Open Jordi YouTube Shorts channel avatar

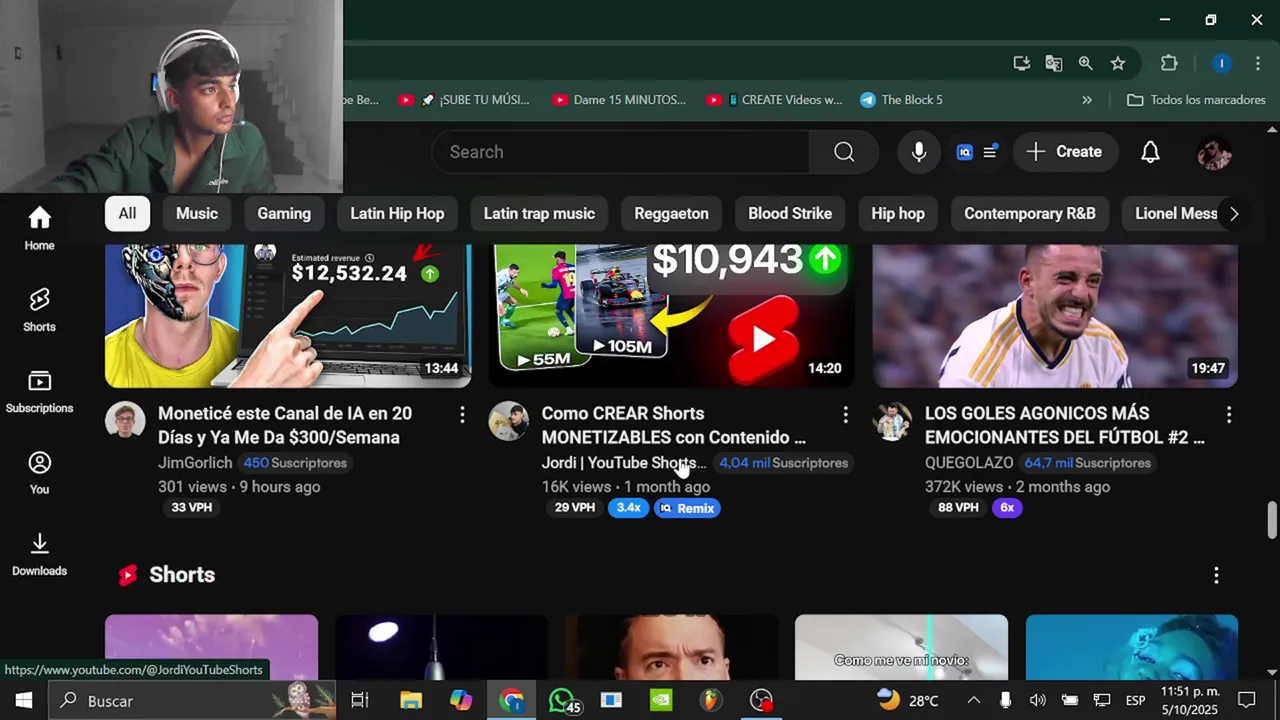tap(508, 421)
